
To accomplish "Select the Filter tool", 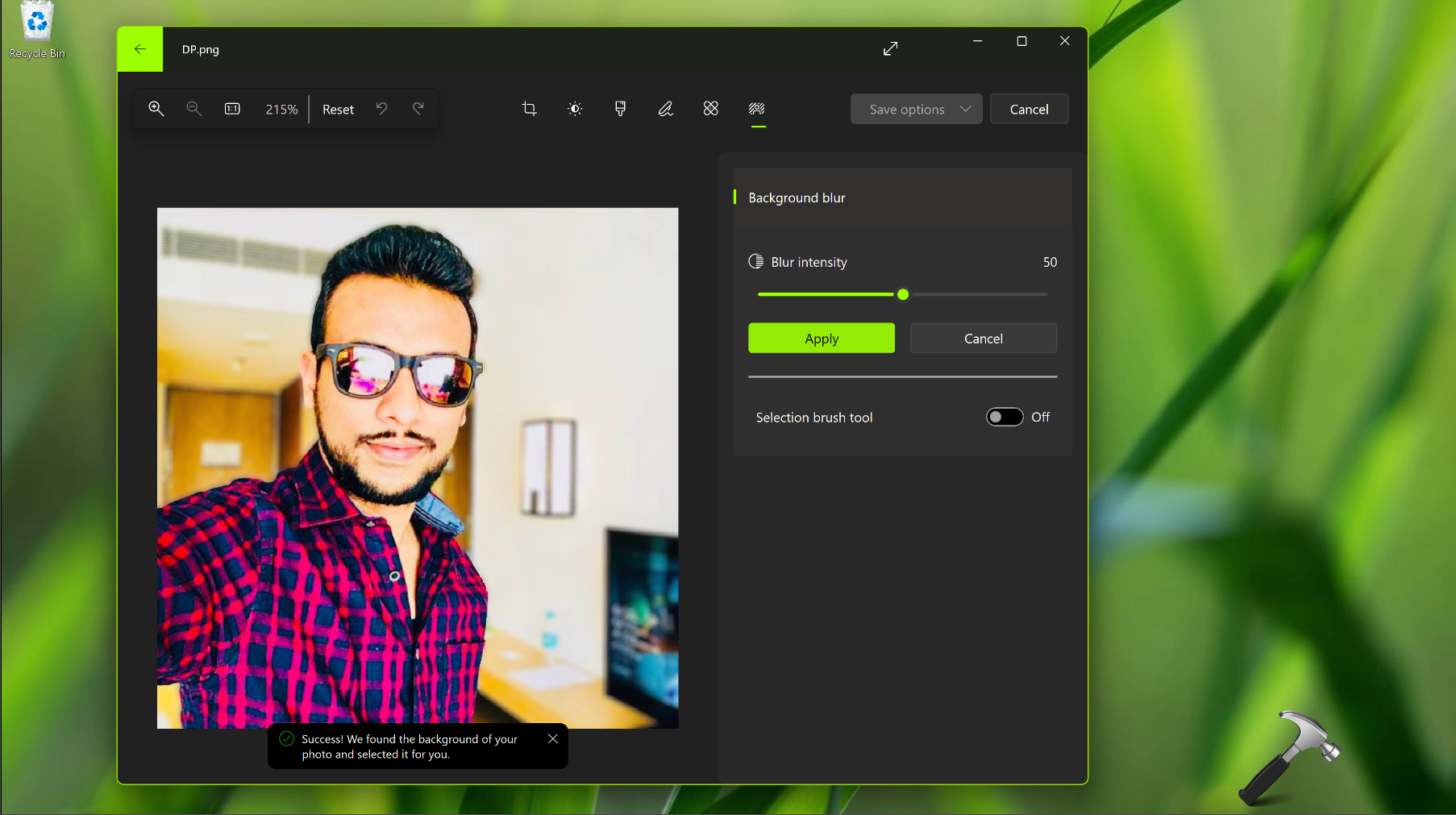I will pyautogui.click(x=620, y=108).
